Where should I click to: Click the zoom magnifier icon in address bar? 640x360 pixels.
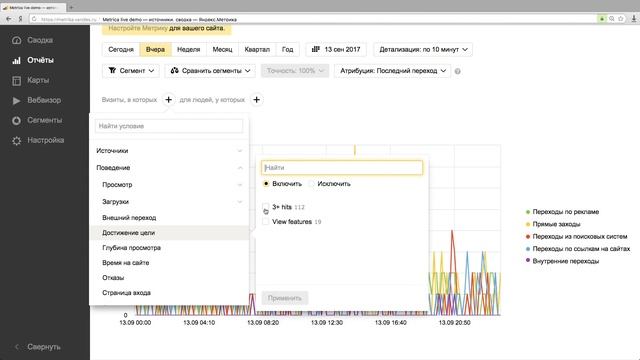[611, 19]
